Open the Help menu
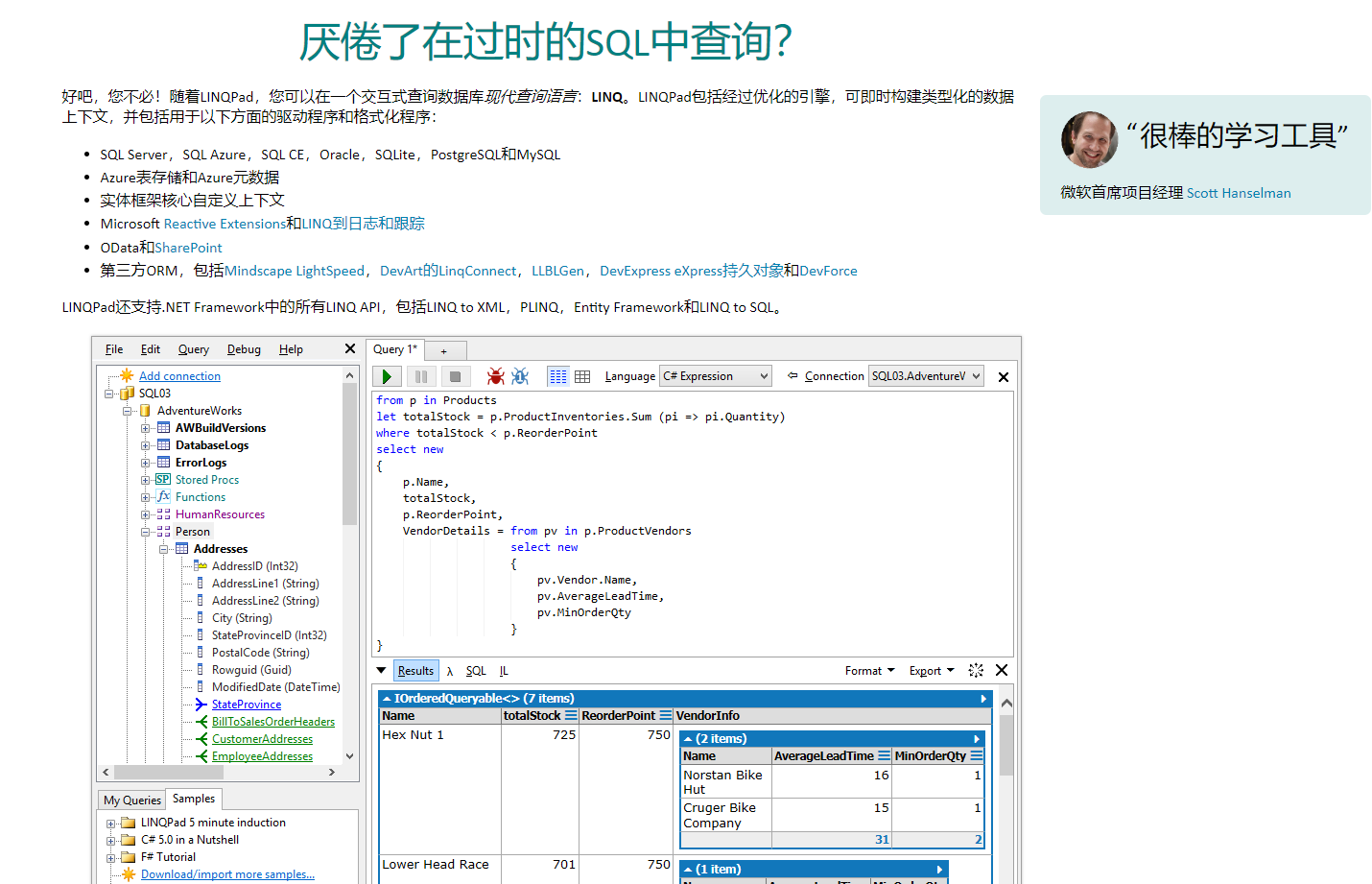1372x884 pixels. pos(291,349)
